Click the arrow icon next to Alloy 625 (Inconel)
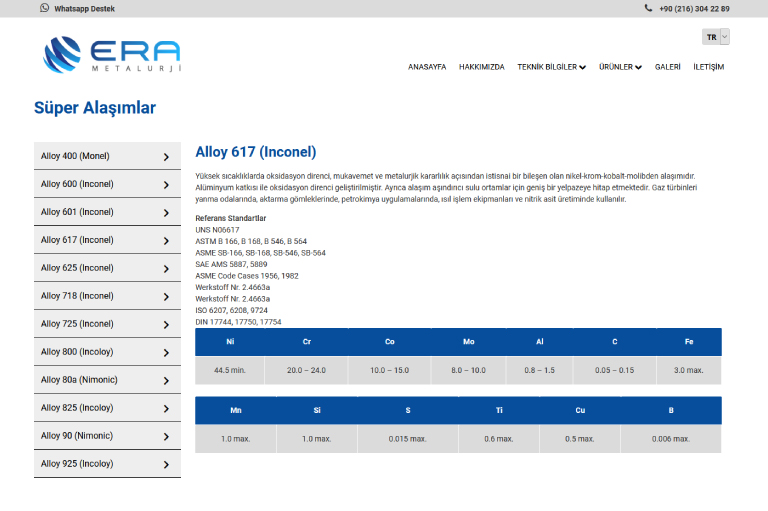768x511 pixels. coord(166,269)
